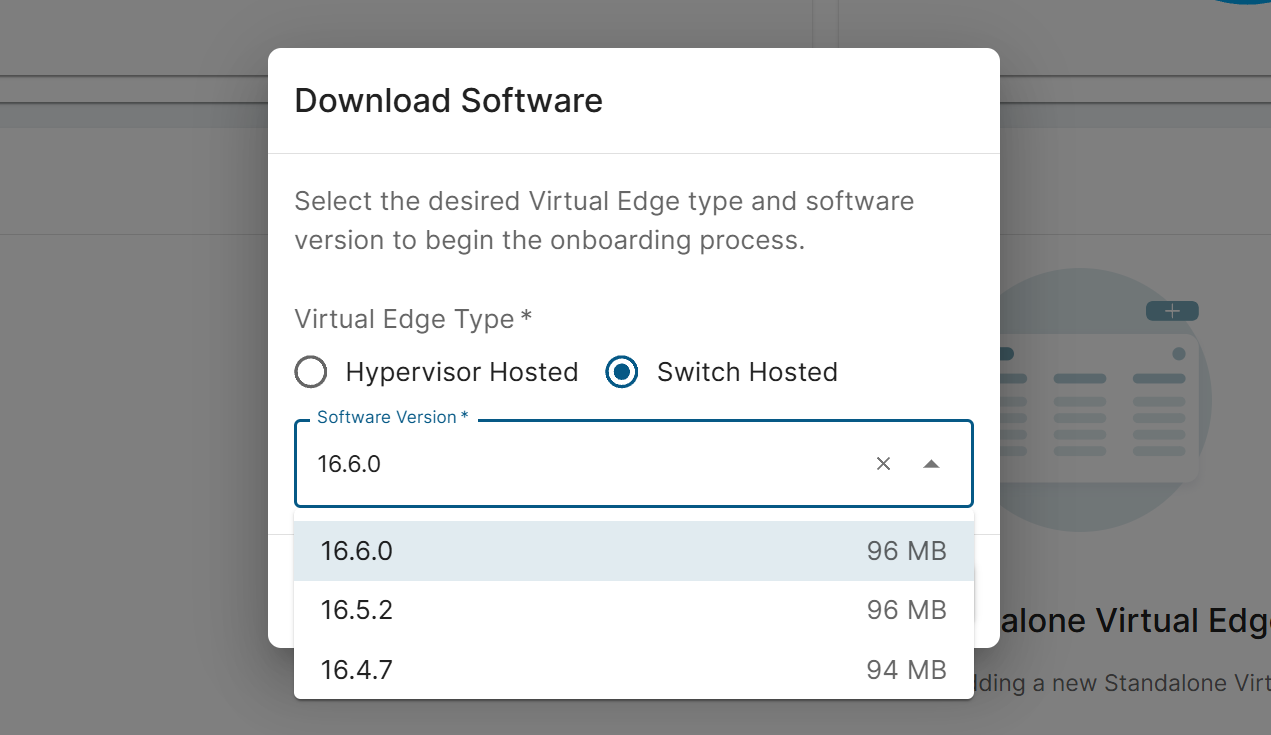
Task: Click the 96 MB size beside 16.6.0
Action: click(x=906, y=551)
